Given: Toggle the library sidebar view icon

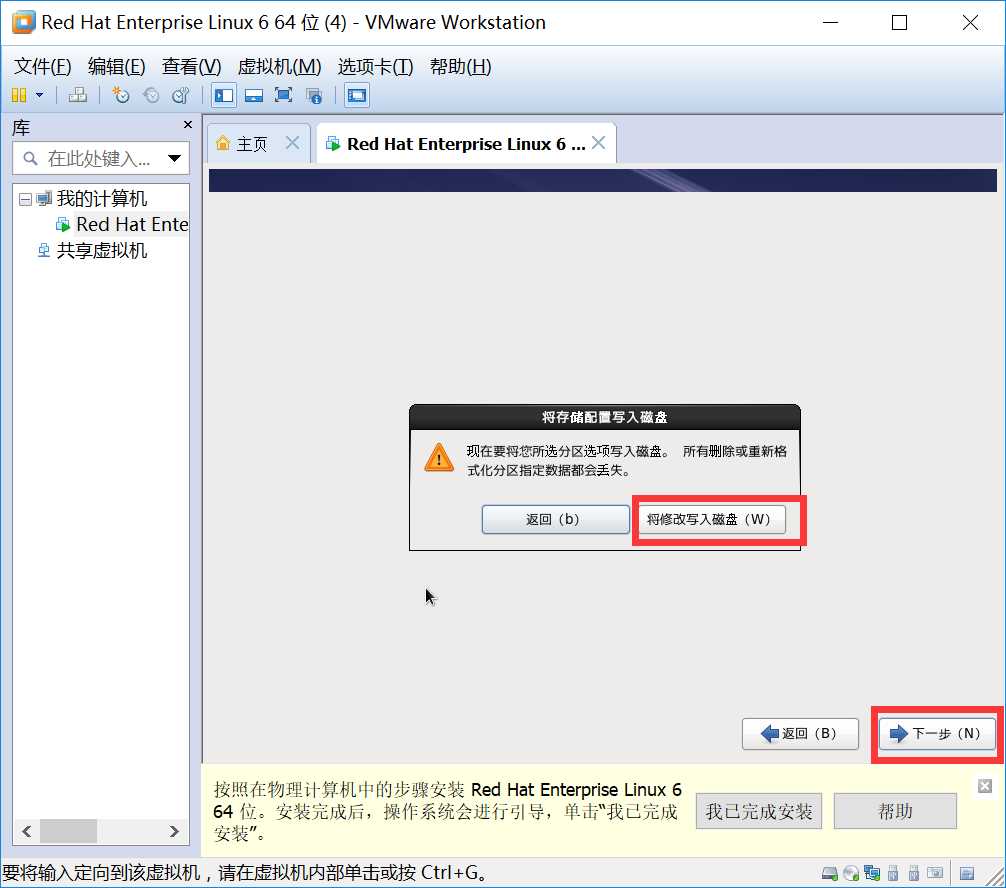Looking at the screenshot, I should [x=224, y=96].
